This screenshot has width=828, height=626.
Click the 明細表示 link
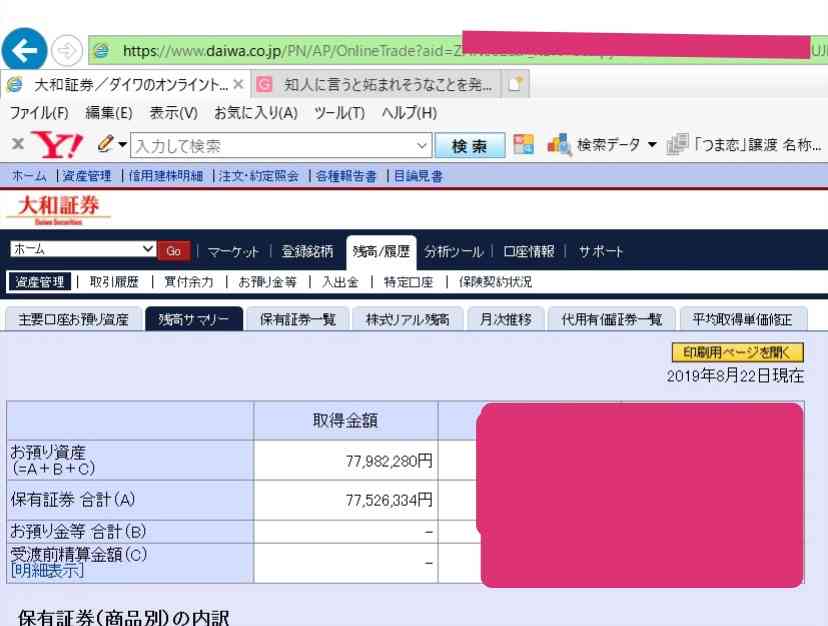(47, 570)
